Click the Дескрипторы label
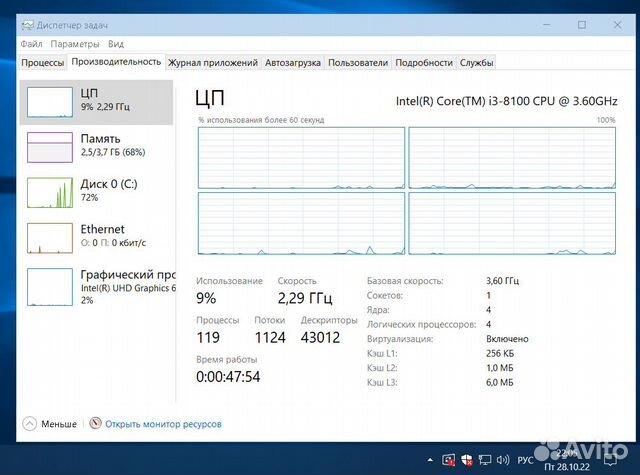Viewport: 640px width, 475px height. click(329, 320)
